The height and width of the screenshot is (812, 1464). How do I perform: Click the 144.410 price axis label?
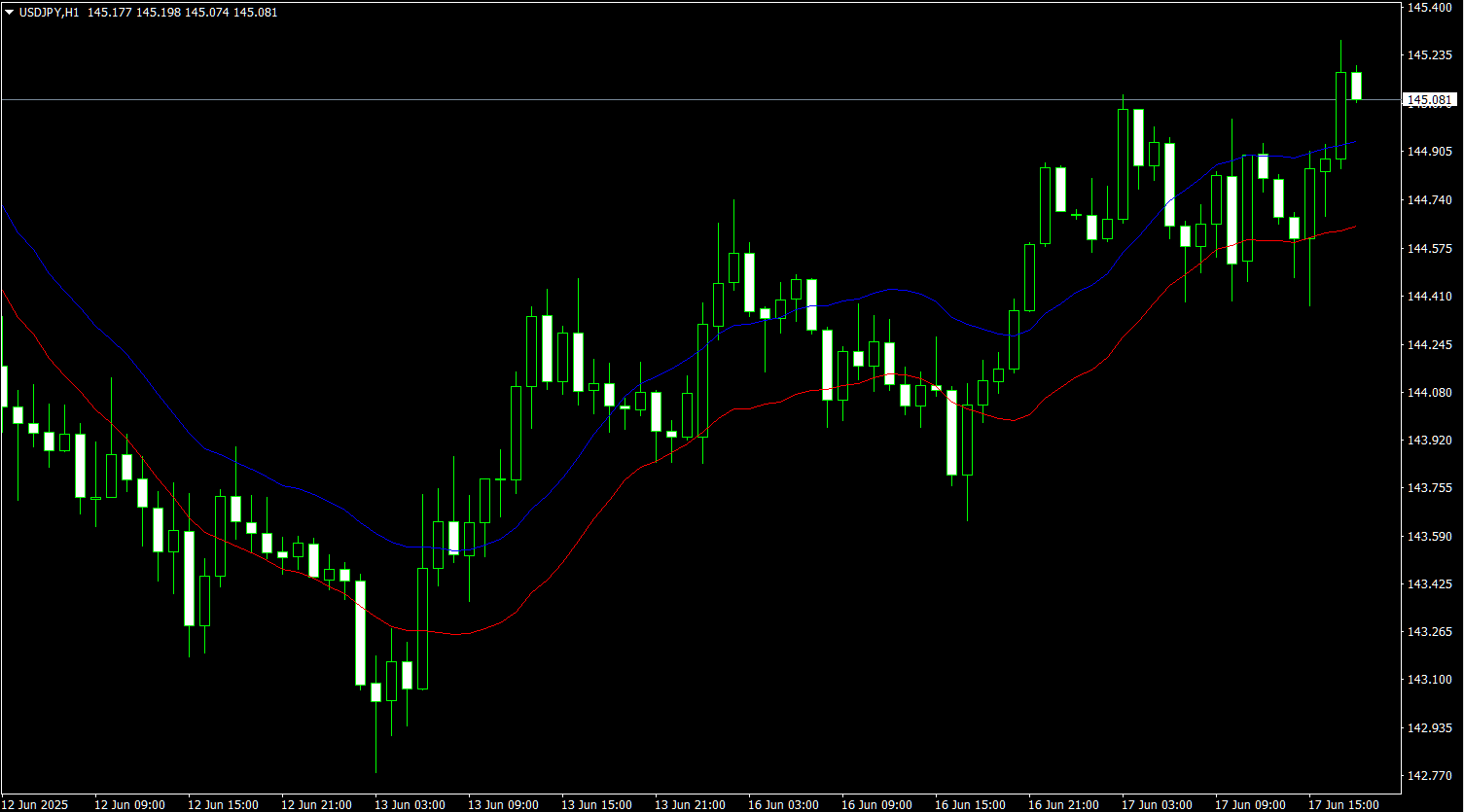click(1430, 296)
